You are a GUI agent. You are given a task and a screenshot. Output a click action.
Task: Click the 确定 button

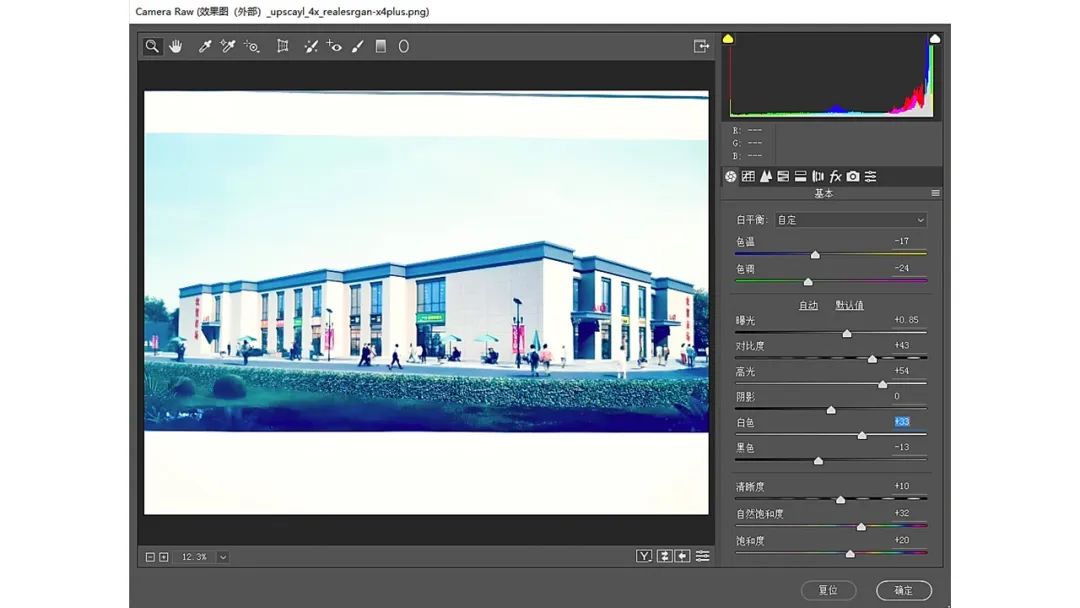(x=904, y=590)
